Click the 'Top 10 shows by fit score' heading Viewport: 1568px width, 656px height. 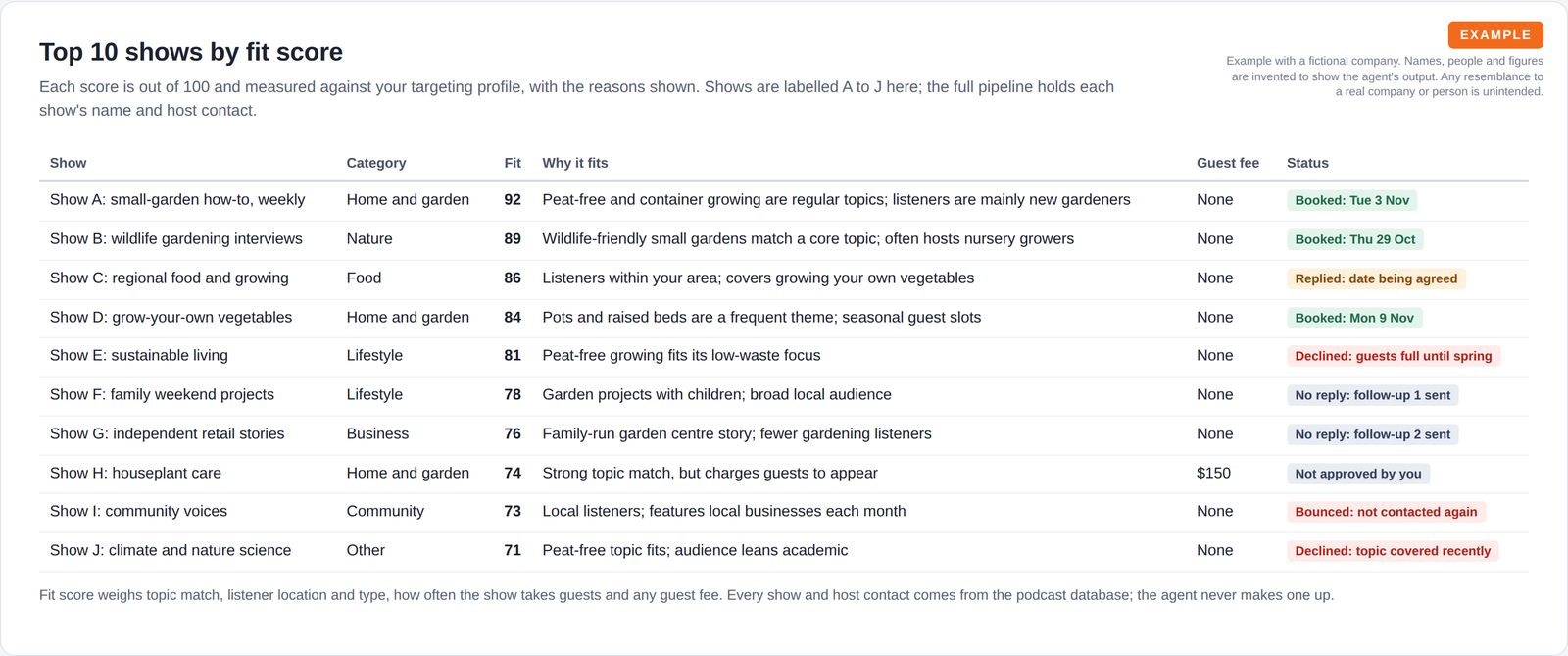(x=191, y=52)
